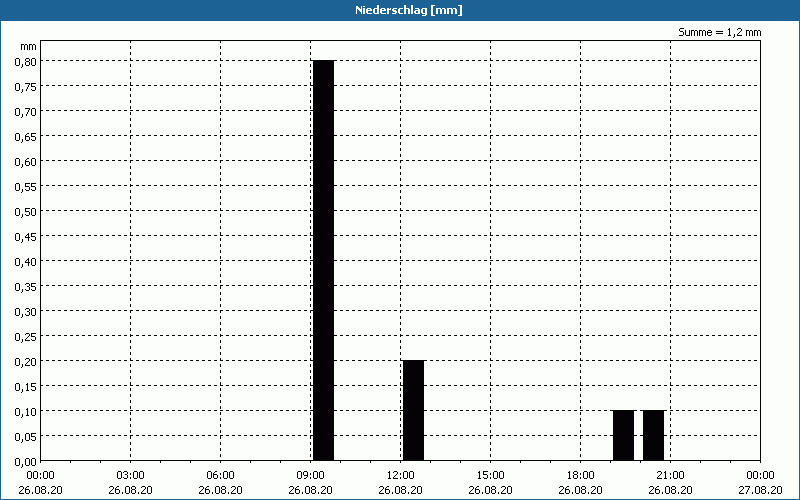Screen dimensions: 800x500
Task: Select the first 0,10 mm bar after 19:00
Action: (x=623, y=435)
